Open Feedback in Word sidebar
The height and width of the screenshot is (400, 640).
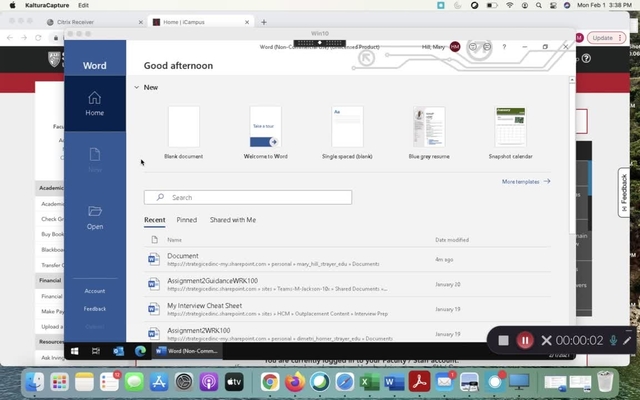95,309
